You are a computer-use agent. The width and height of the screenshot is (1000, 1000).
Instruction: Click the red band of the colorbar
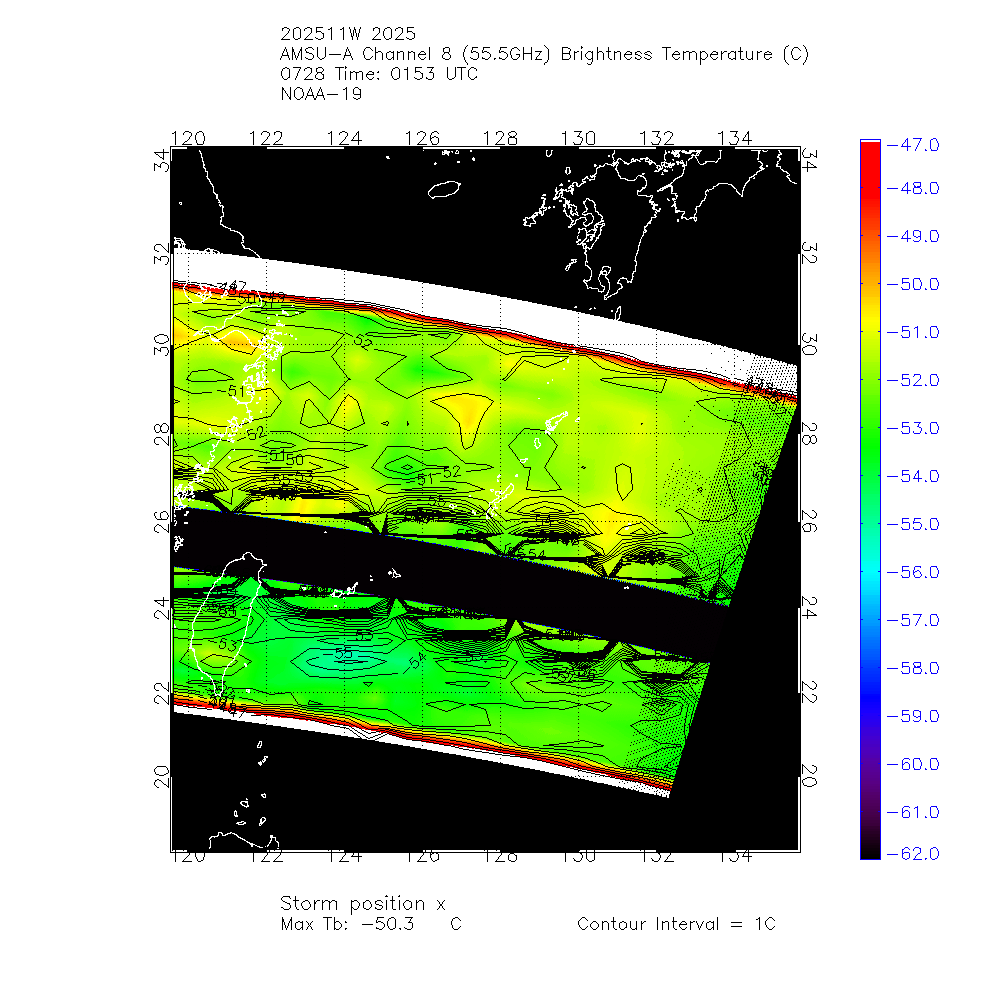point(870,169)
